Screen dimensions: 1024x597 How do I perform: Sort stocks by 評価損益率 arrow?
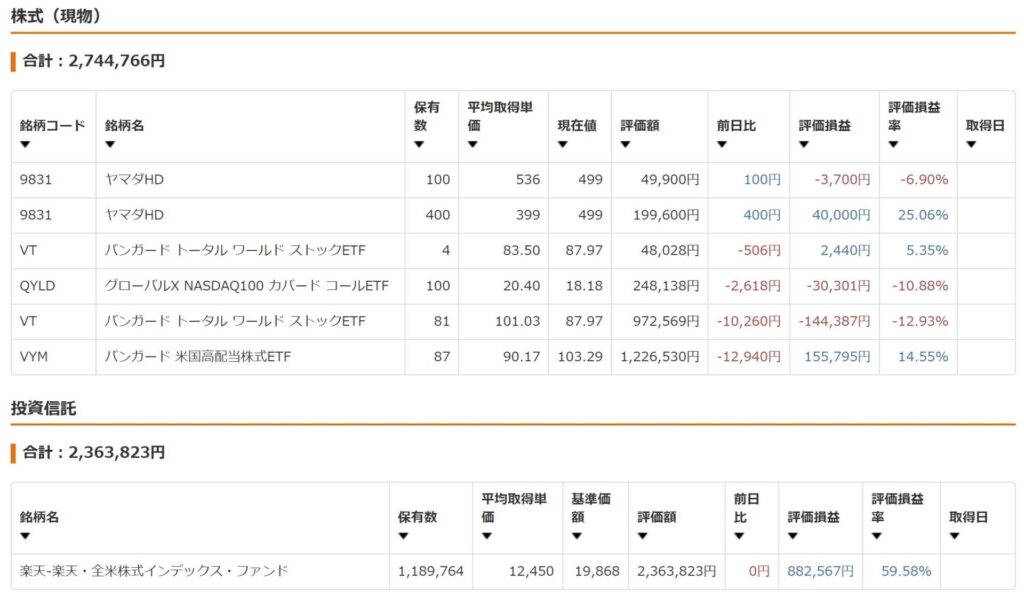coord(893,144)
